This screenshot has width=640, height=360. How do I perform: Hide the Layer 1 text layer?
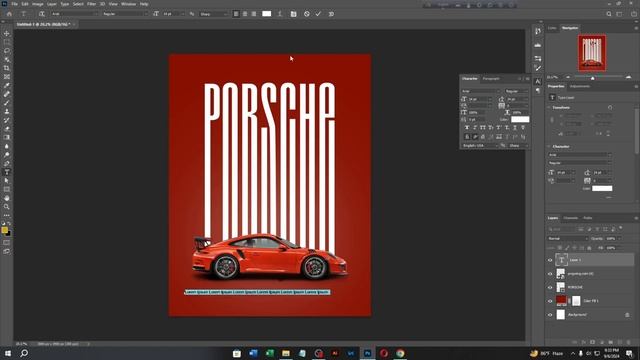(550, 260)
